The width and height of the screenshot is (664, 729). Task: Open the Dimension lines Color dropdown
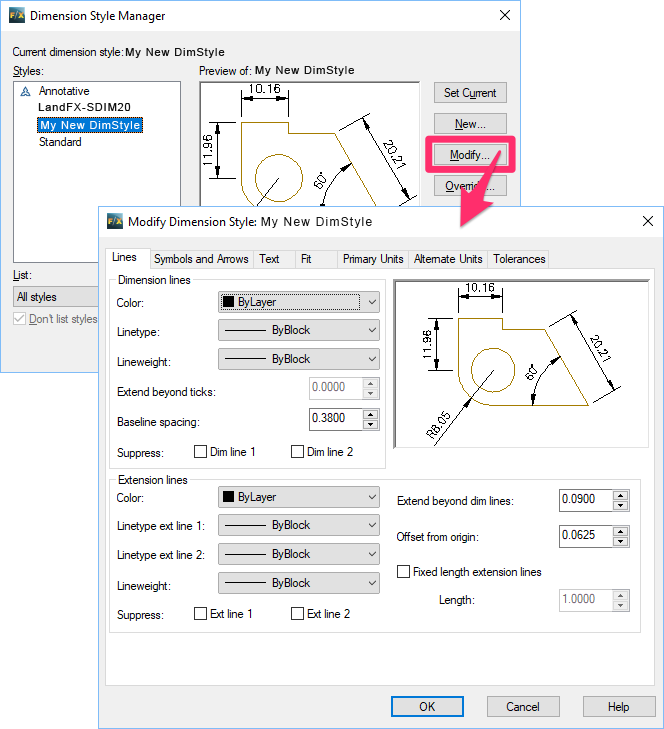(x=299, y=302)
